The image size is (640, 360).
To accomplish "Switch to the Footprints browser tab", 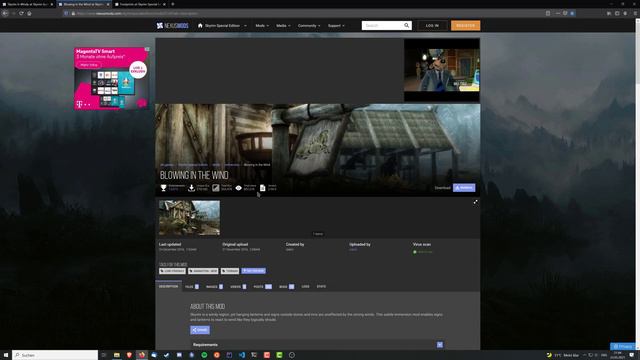I will (139, 4).
